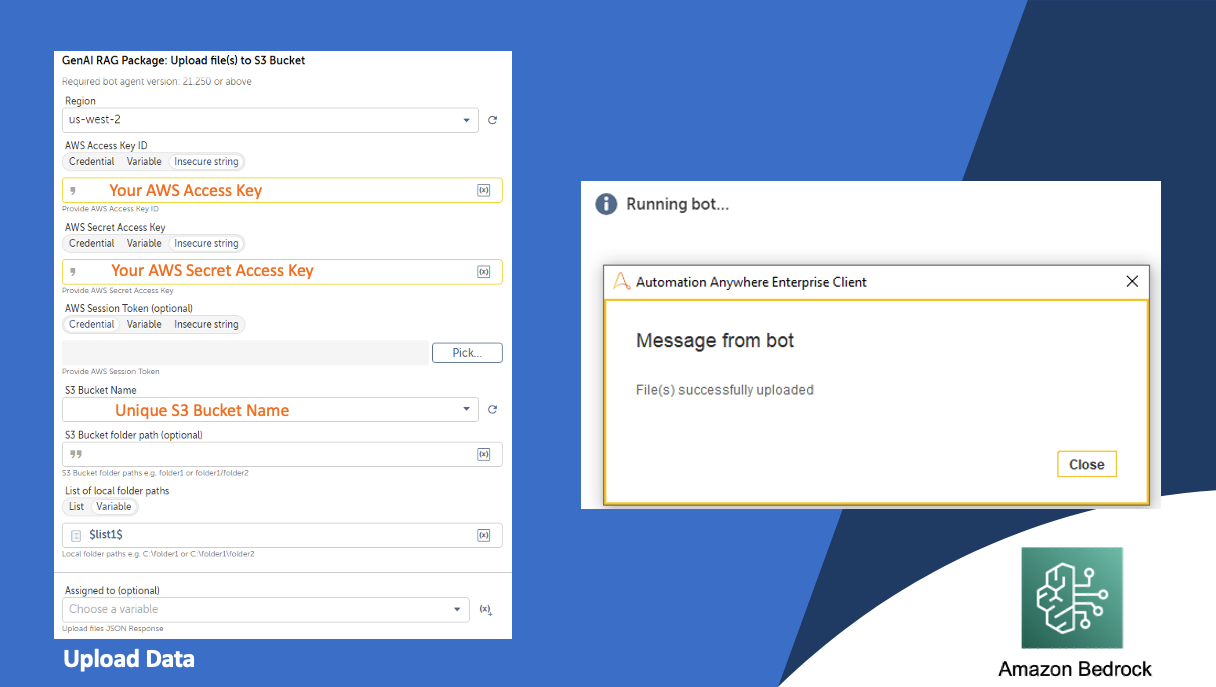The image size is (1216, 687).
Task: Click the info icon beside Running bot...
Action: [606, 204]
